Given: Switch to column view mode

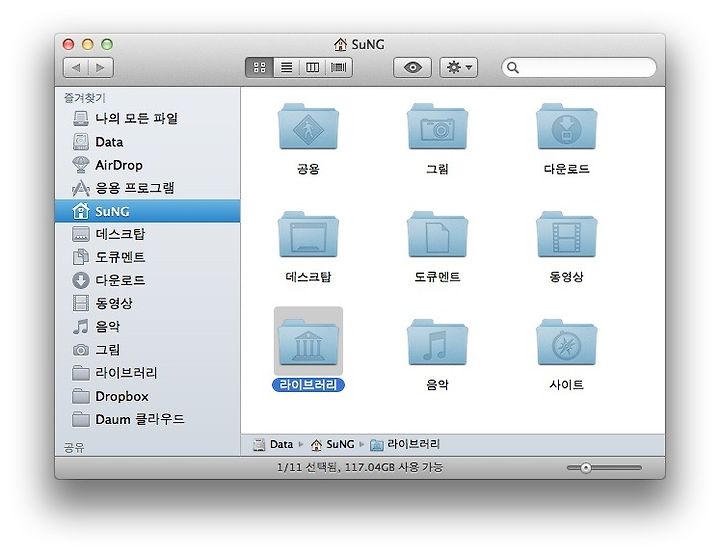Looking at the screenshot, I should click(312, 67).
